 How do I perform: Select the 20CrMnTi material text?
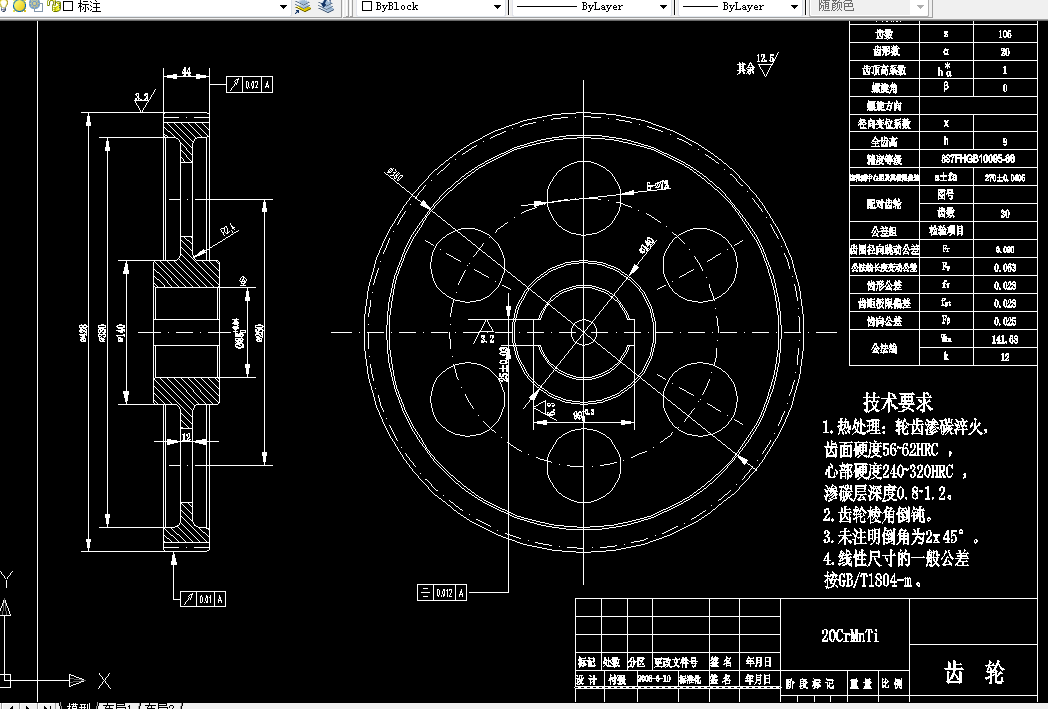[x=849, y=635]
